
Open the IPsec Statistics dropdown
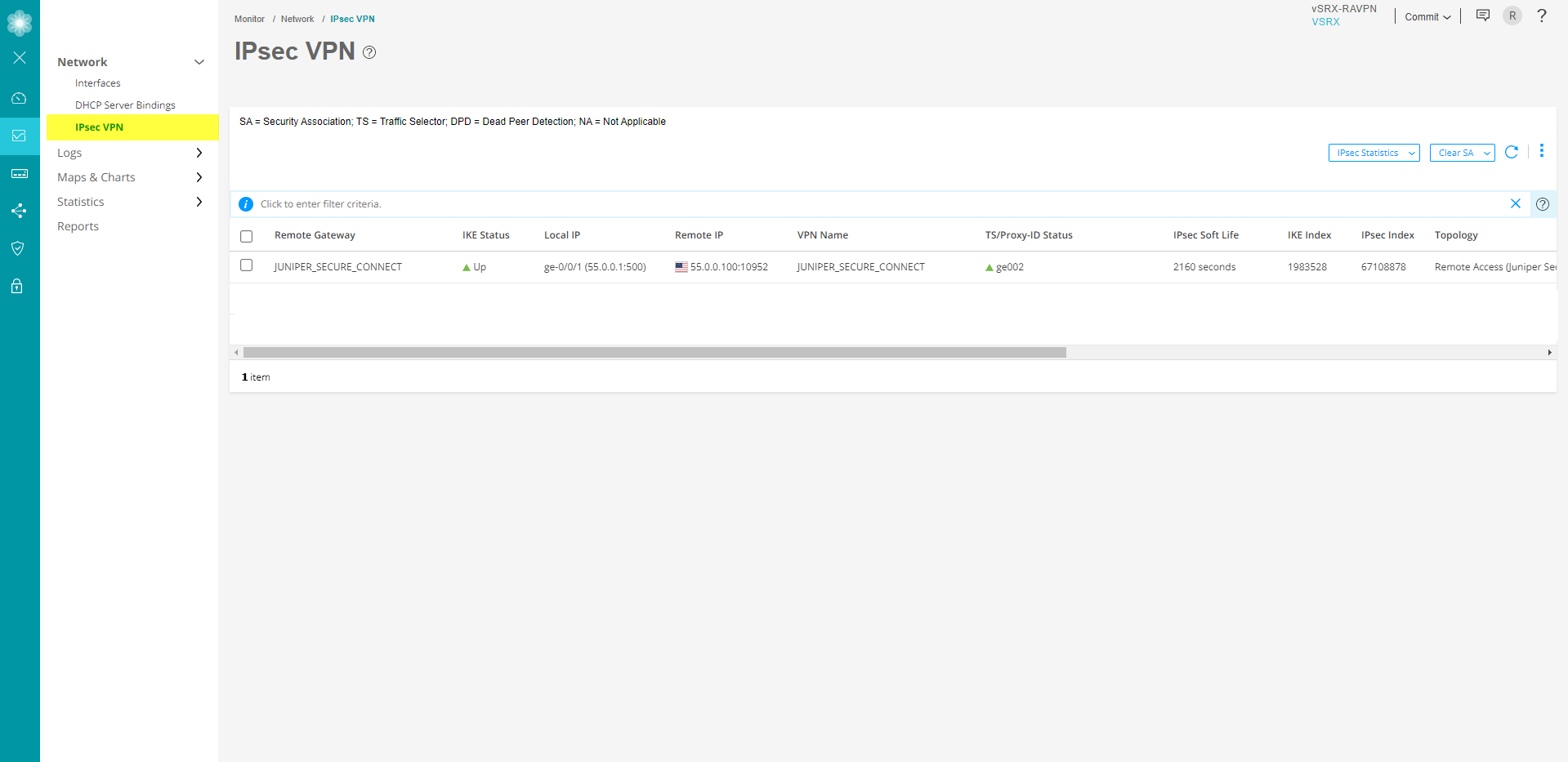(x=1374, y=153)
